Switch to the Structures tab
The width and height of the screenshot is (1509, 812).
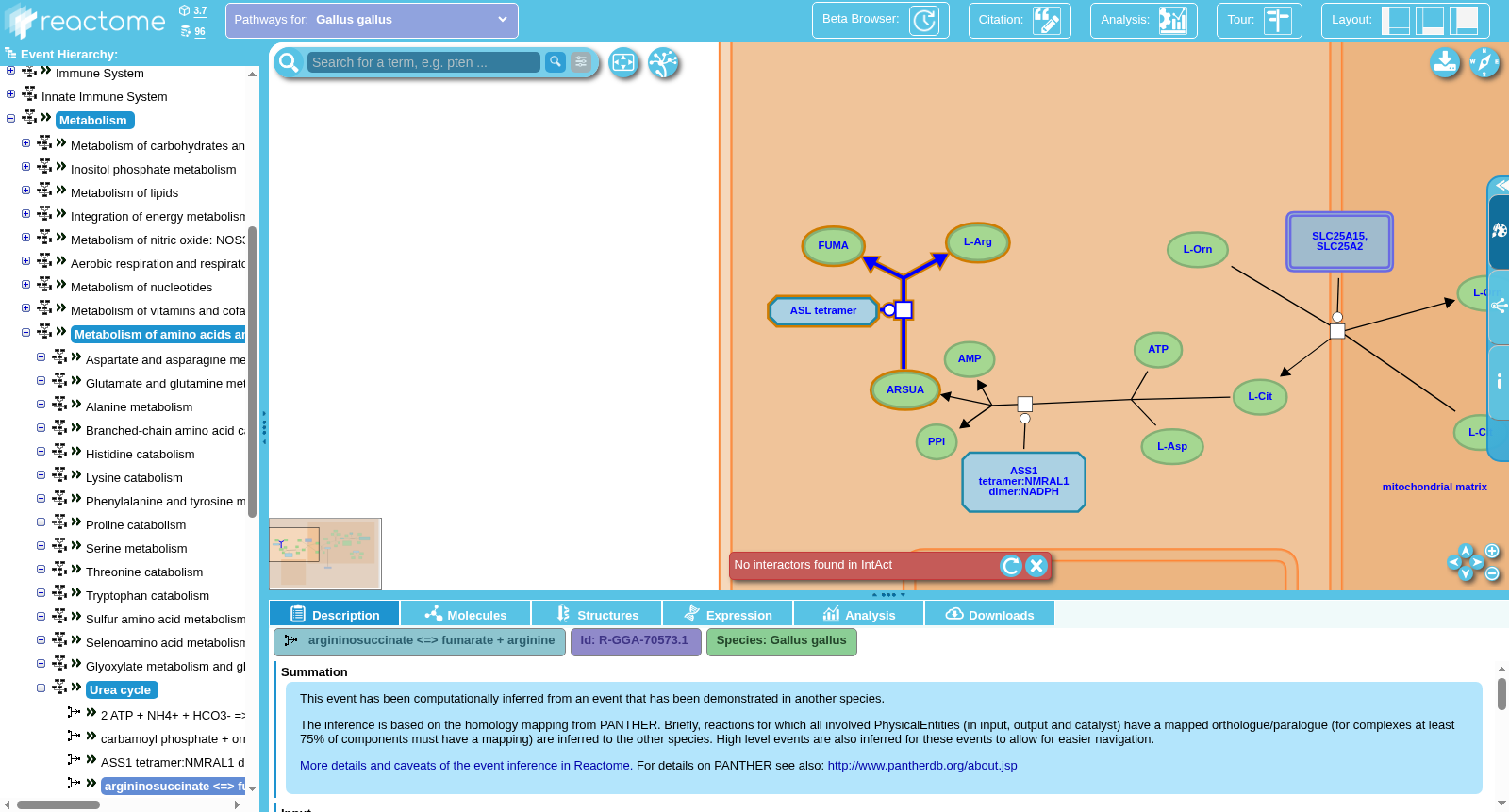click(x=596, y=614)
